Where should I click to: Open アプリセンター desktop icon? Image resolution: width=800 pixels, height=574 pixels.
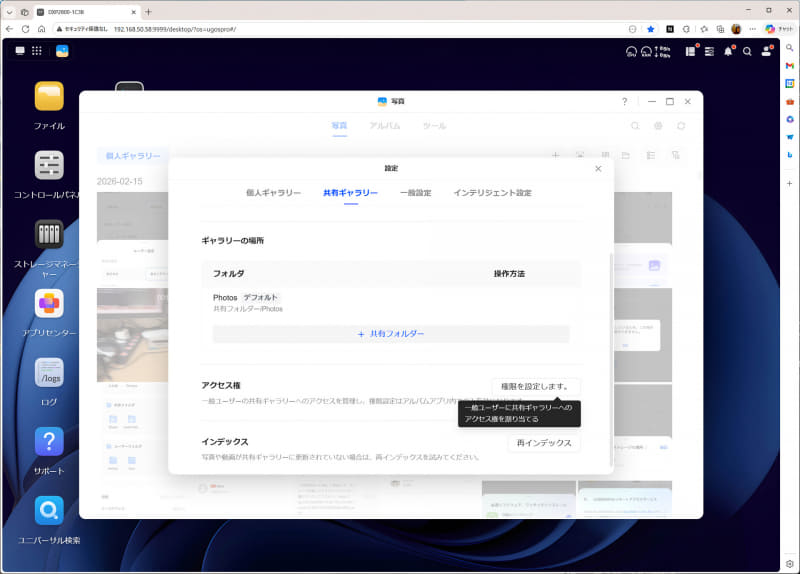[x=49, y=303]
